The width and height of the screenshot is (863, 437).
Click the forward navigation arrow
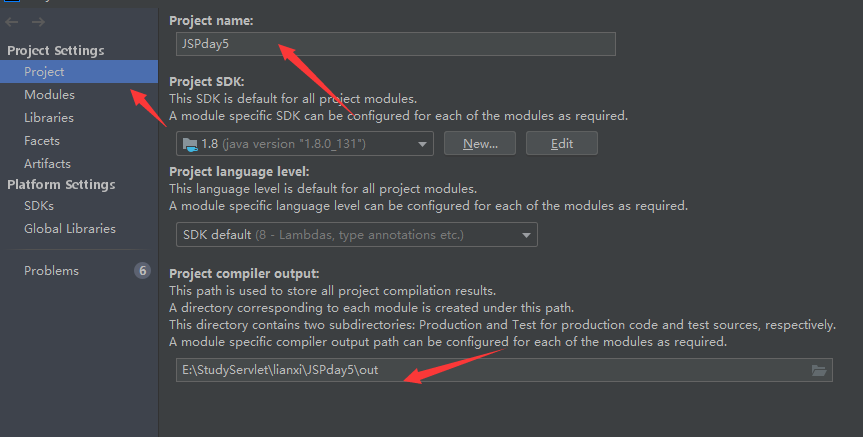pyautogui.click(x=38, y=22)
